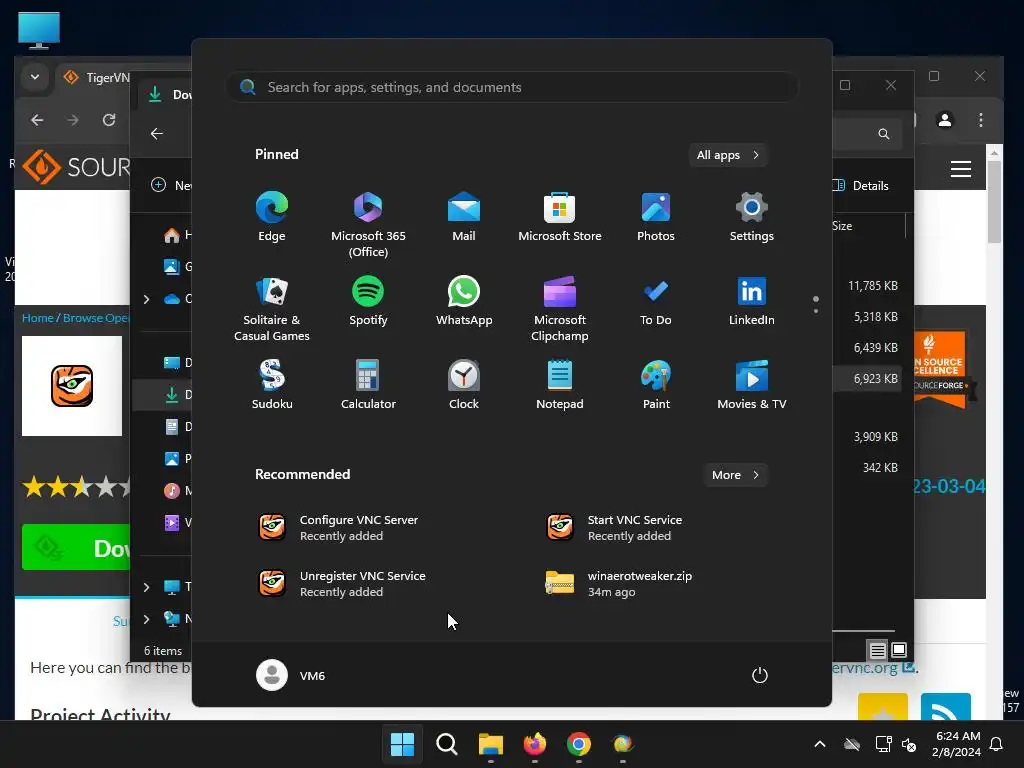Image resolution: width=1024 pixels, height=768 pixels.
Task: Toggle Details pane in File Explorer
Action: coord(861,185)
